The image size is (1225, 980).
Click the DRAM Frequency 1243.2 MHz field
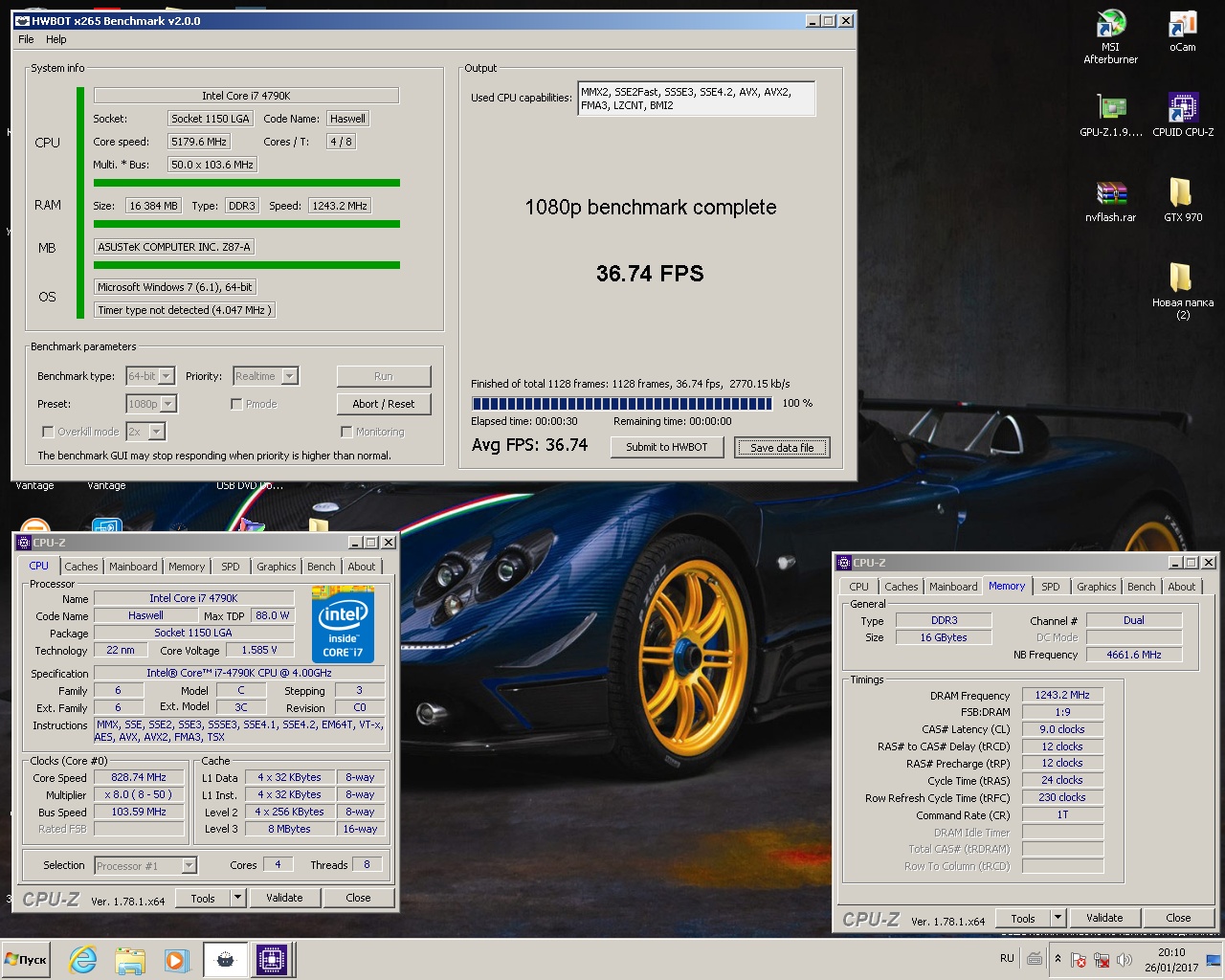point(1062,695)
